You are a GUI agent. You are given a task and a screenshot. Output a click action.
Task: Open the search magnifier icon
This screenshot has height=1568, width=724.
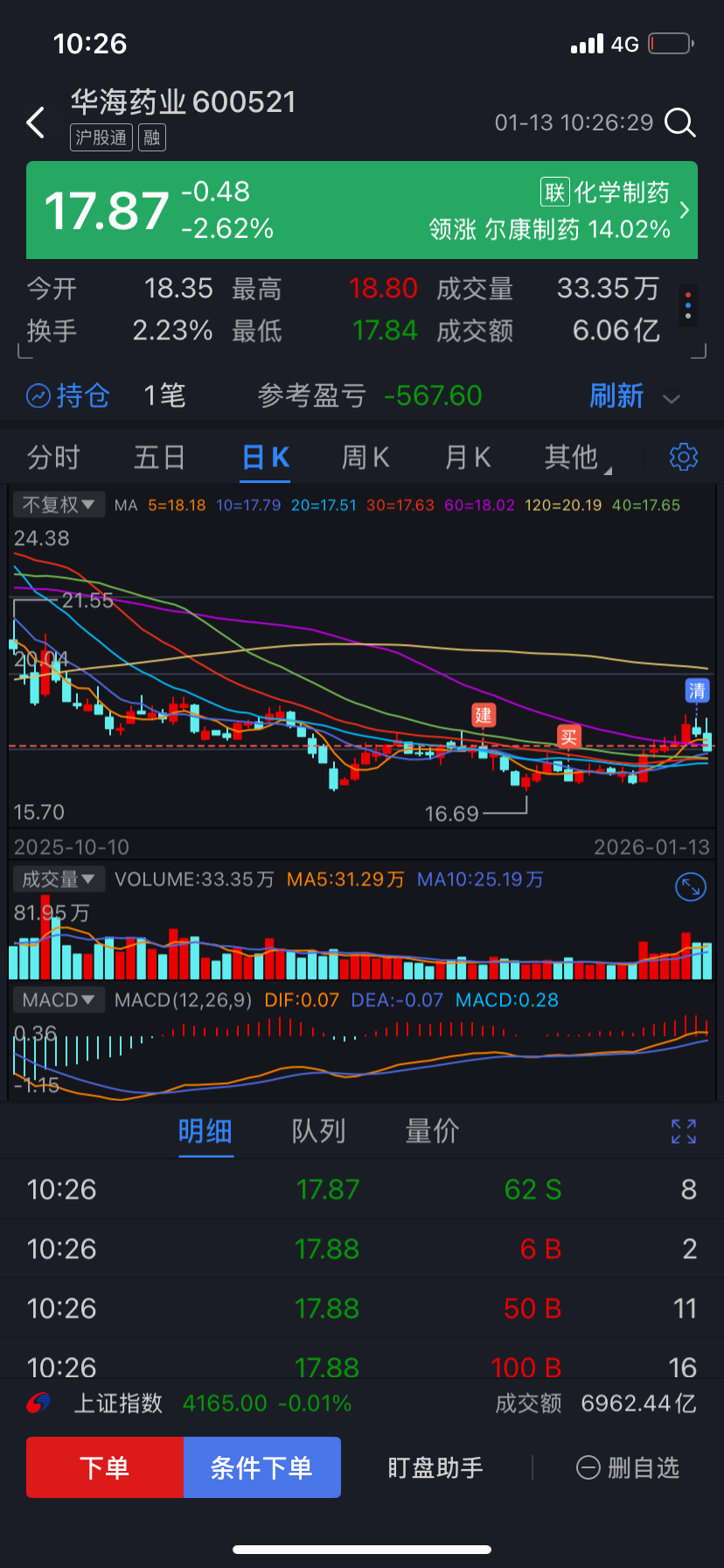coord(679,122)
